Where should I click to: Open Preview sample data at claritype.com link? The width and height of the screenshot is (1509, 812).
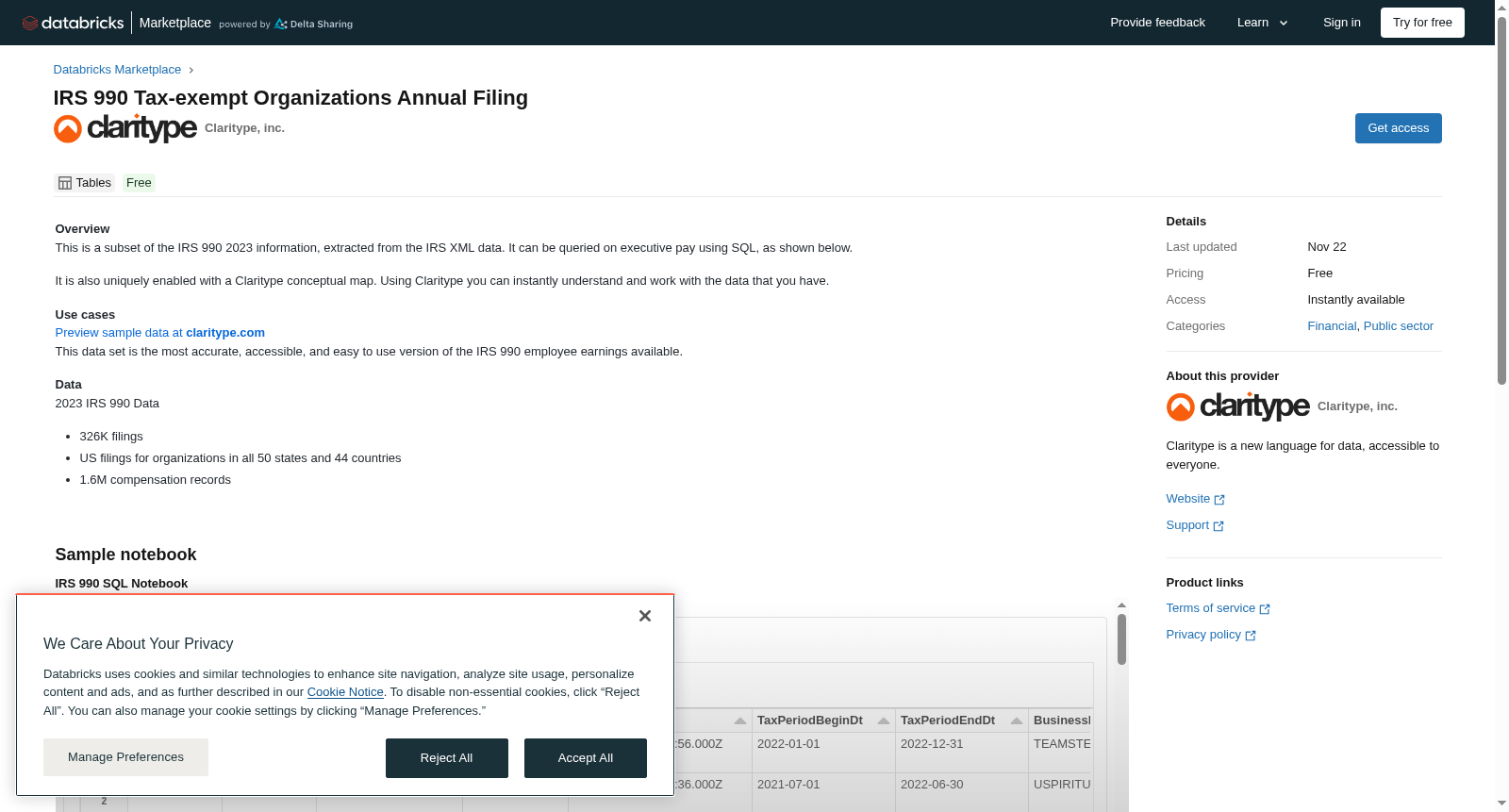point(160,333)
